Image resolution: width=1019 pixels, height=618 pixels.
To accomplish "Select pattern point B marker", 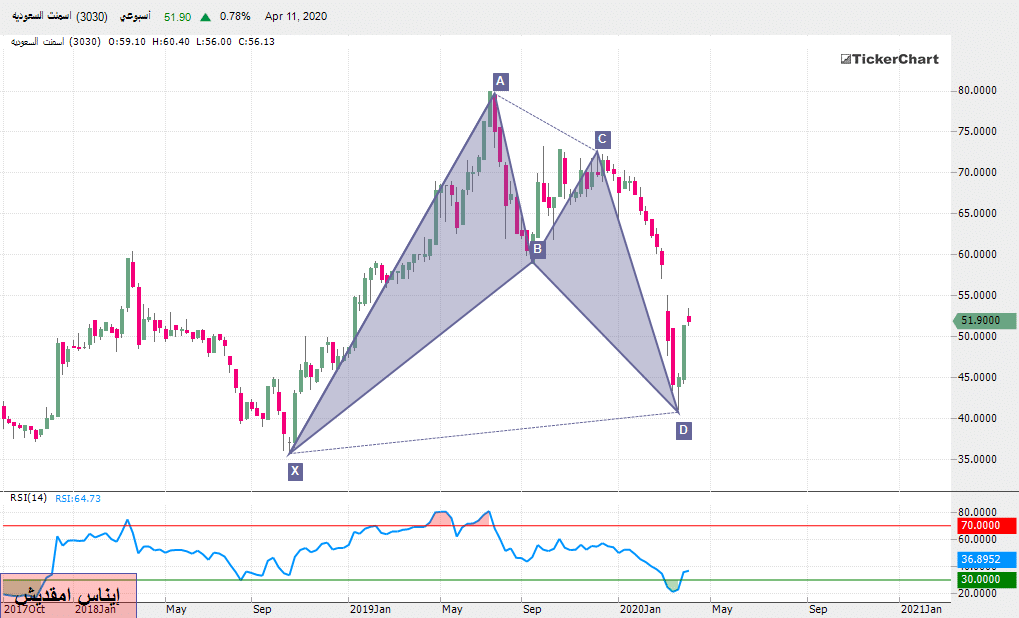I will (x=537, y=249).
